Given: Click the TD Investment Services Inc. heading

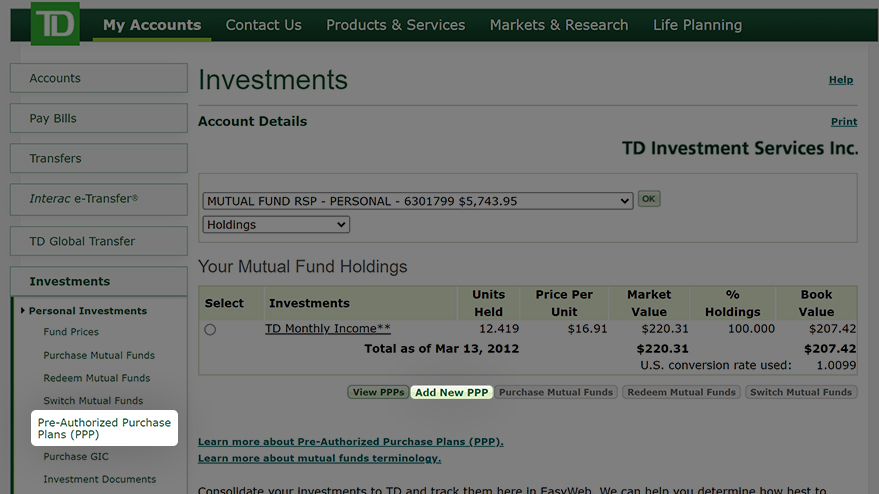Looking at the screenshot, I should [740, 148].
